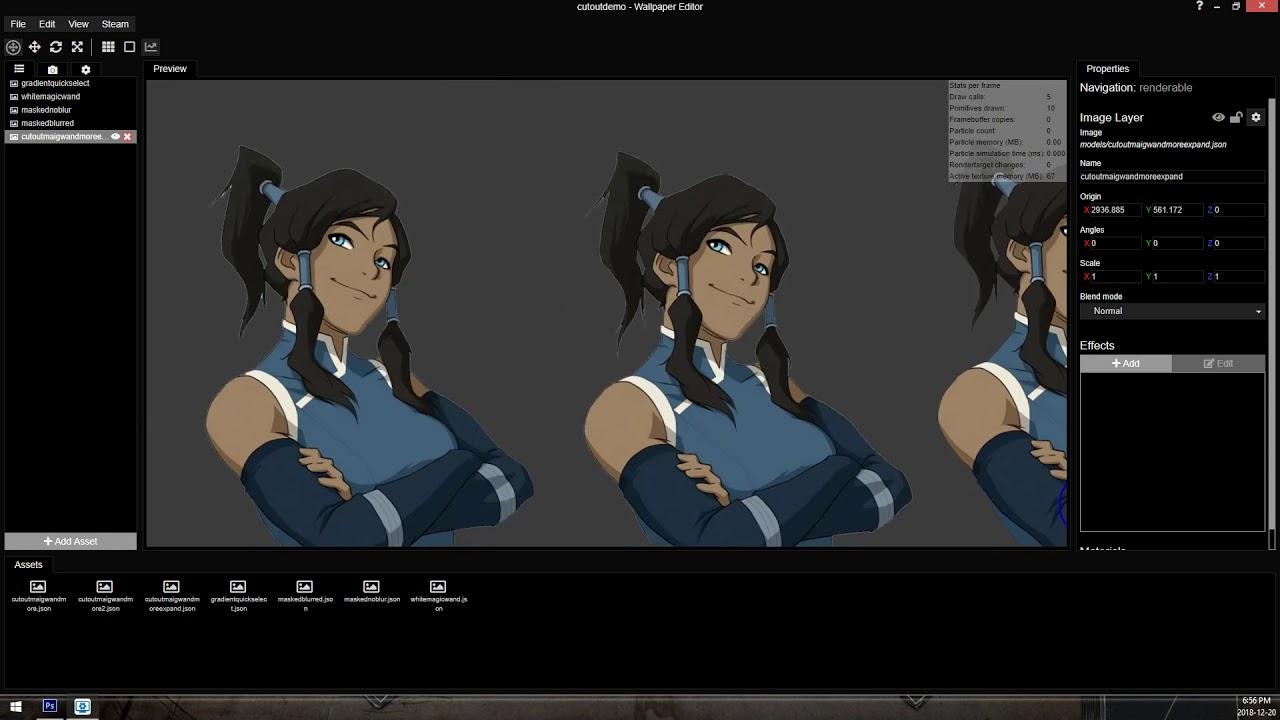Toggle the Image Layer lock icon
1280x720 pixels.
point(1236,118)
